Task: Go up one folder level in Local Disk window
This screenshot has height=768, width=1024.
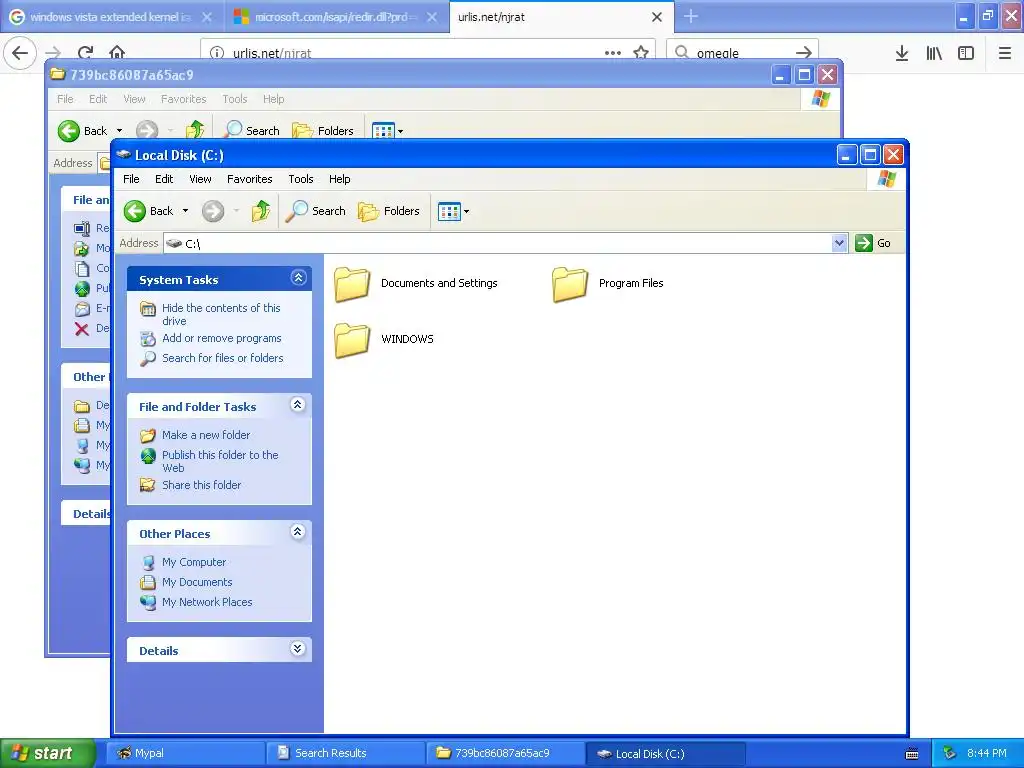Action: coord(261,211)
